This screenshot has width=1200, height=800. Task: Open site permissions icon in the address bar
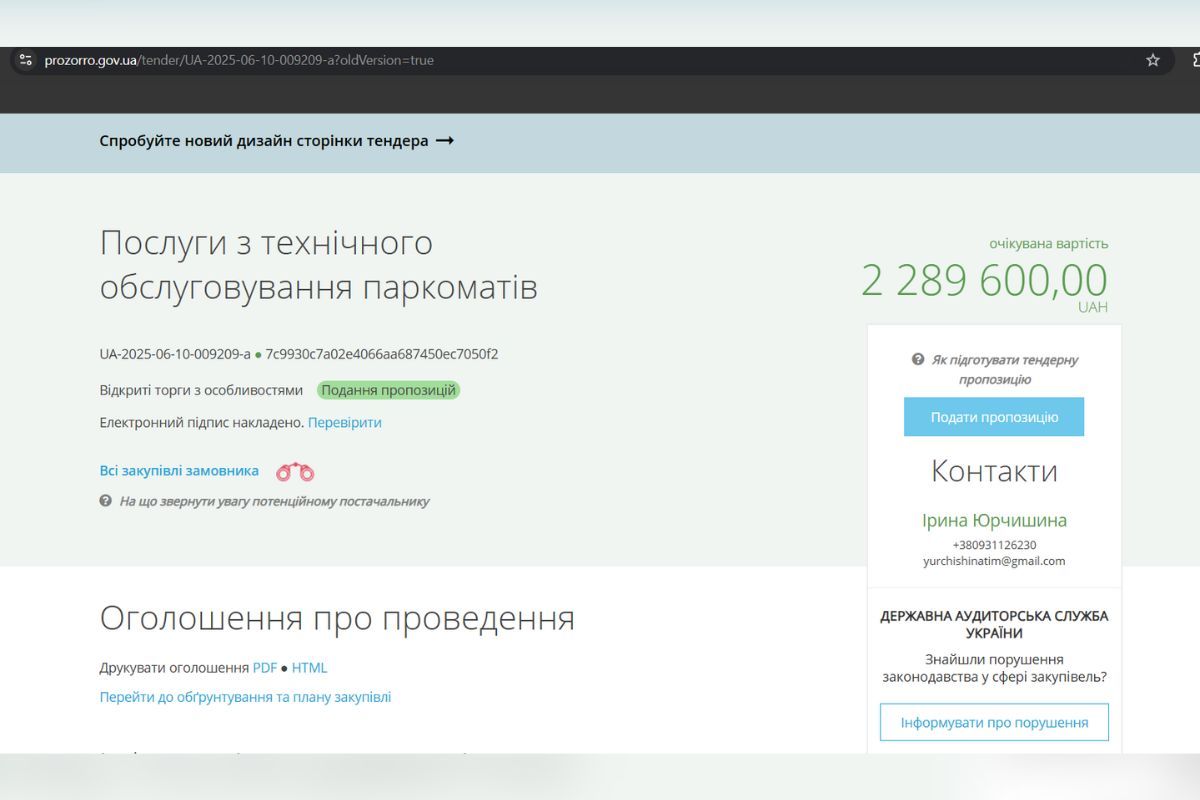point(26,59)
